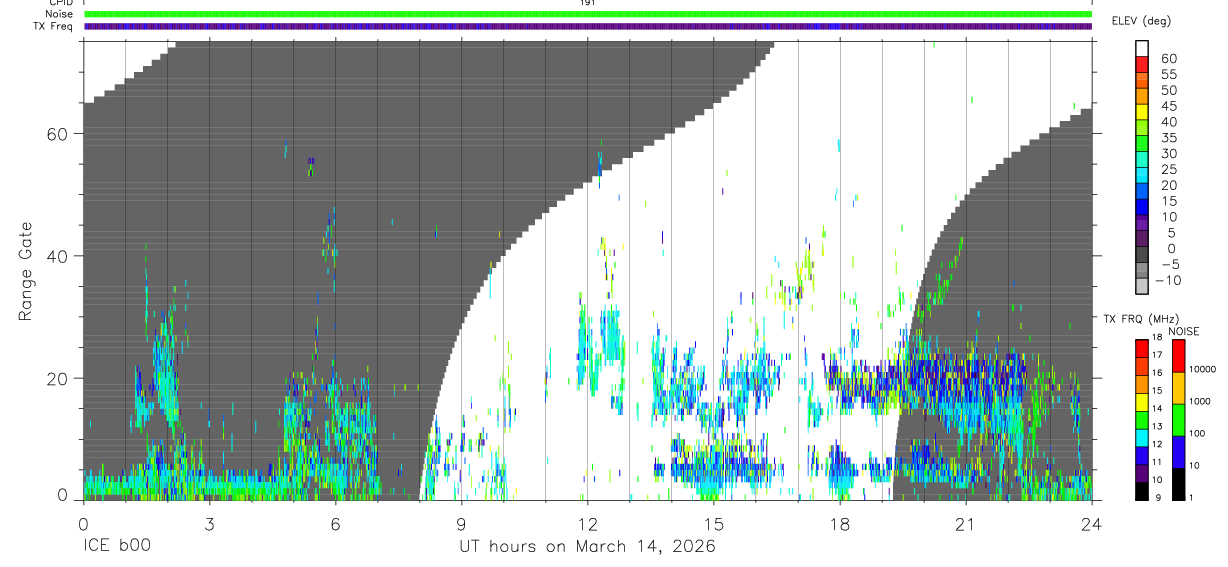
Task: Click the '3' tick on the UT hours axis
Action: (209, 525)
